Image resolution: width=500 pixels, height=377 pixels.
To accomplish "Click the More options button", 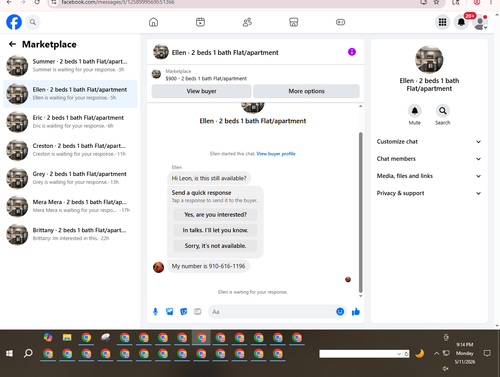I will pos(306,91).
